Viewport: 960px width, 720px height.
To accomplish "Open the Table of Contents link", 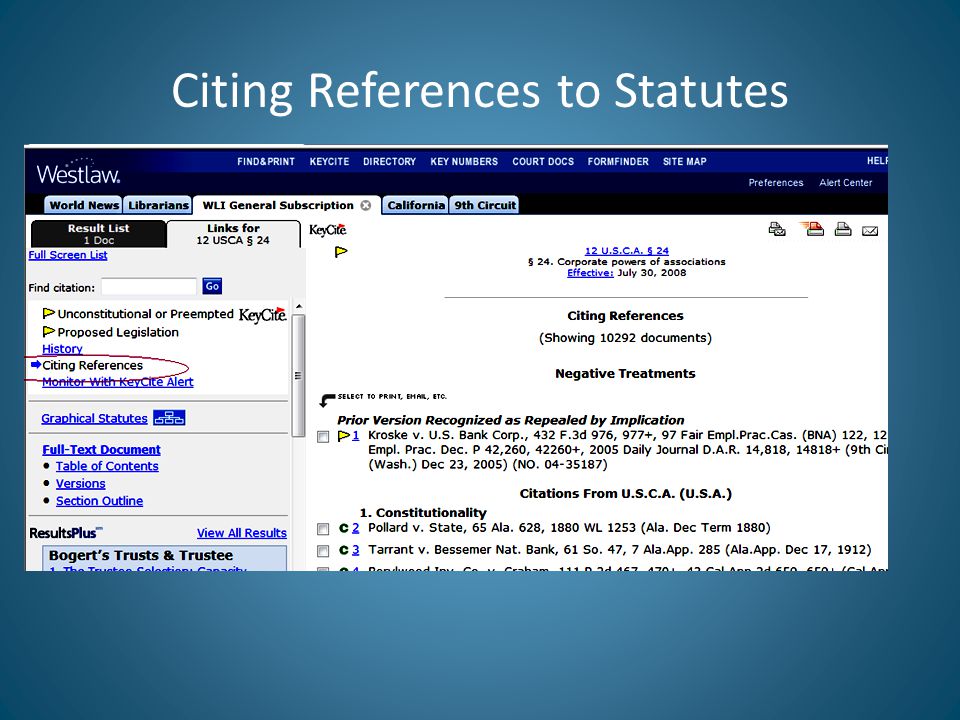I will (107, 466).
